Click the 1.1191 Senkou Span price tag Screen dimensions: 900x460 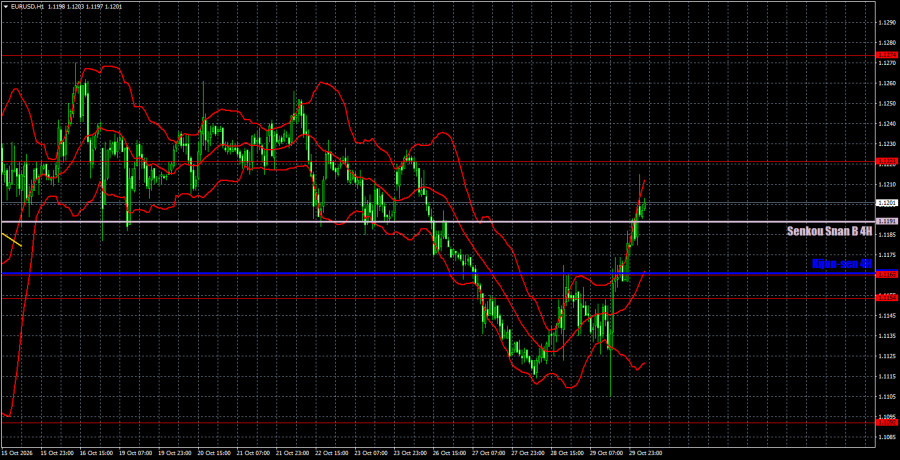coord(887,221)
